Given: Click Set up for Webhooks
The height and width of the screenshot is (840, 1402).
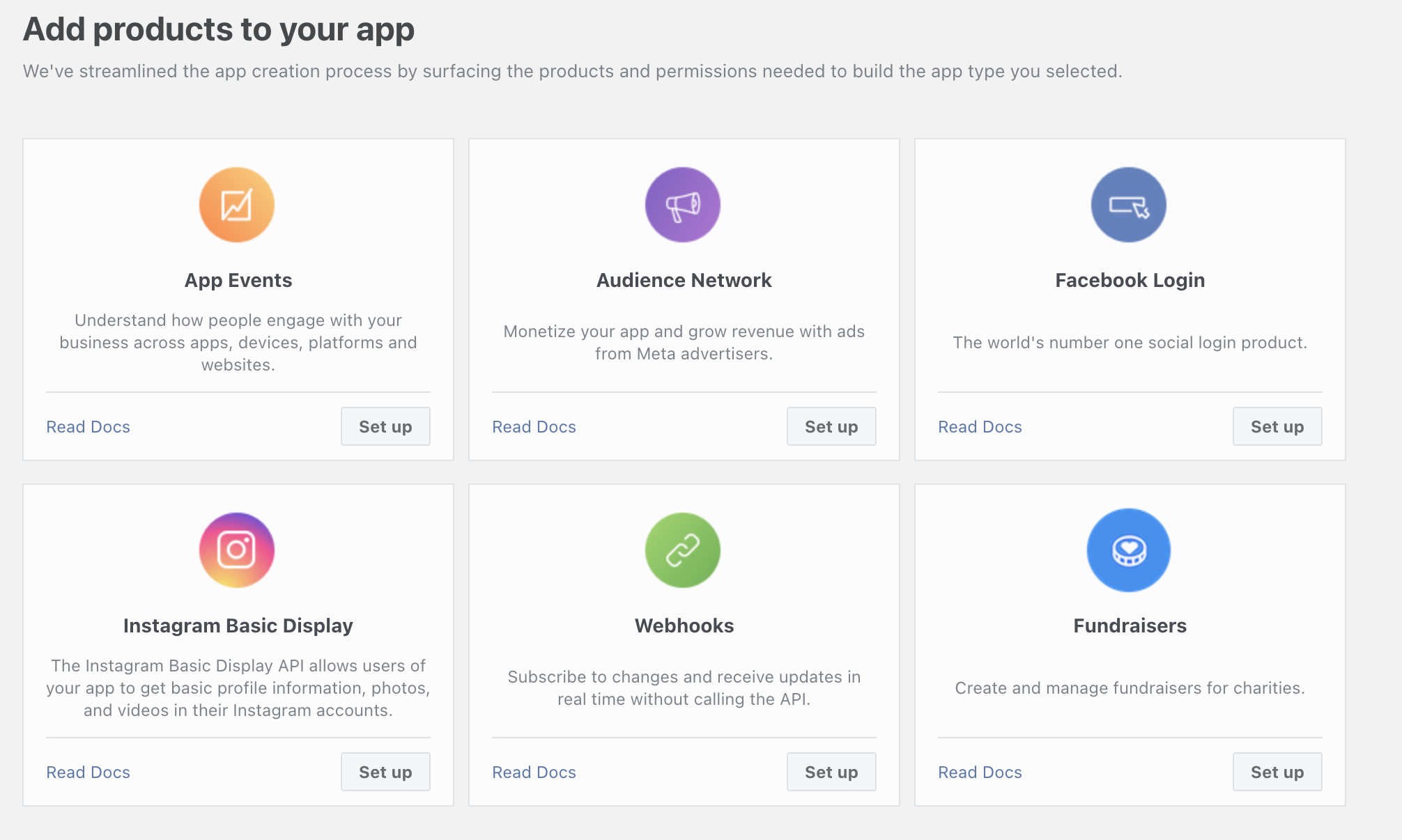Looking at the screenshot, I should click(831, 772).
